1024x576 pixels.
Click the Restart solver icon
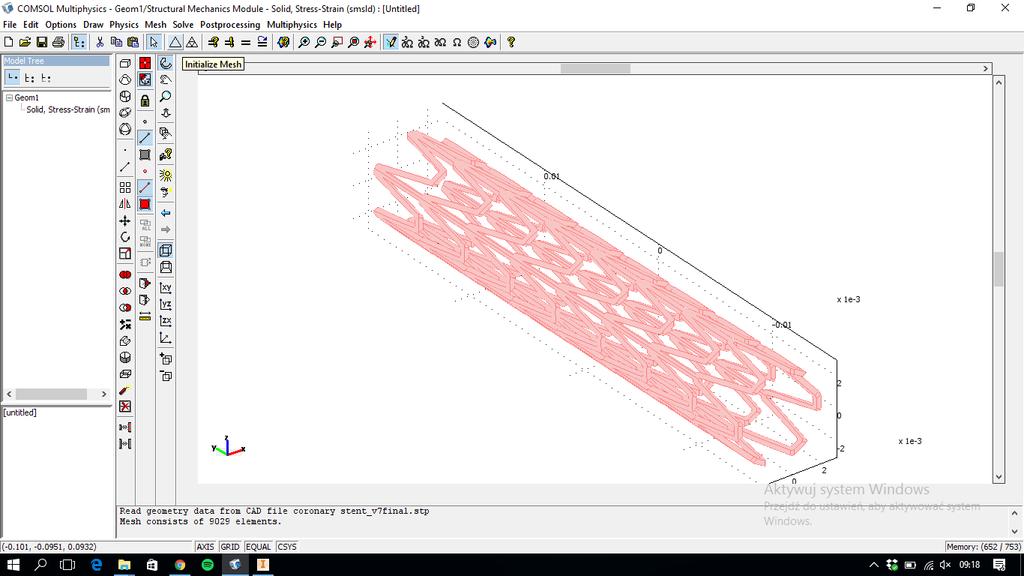click(262, 42)
